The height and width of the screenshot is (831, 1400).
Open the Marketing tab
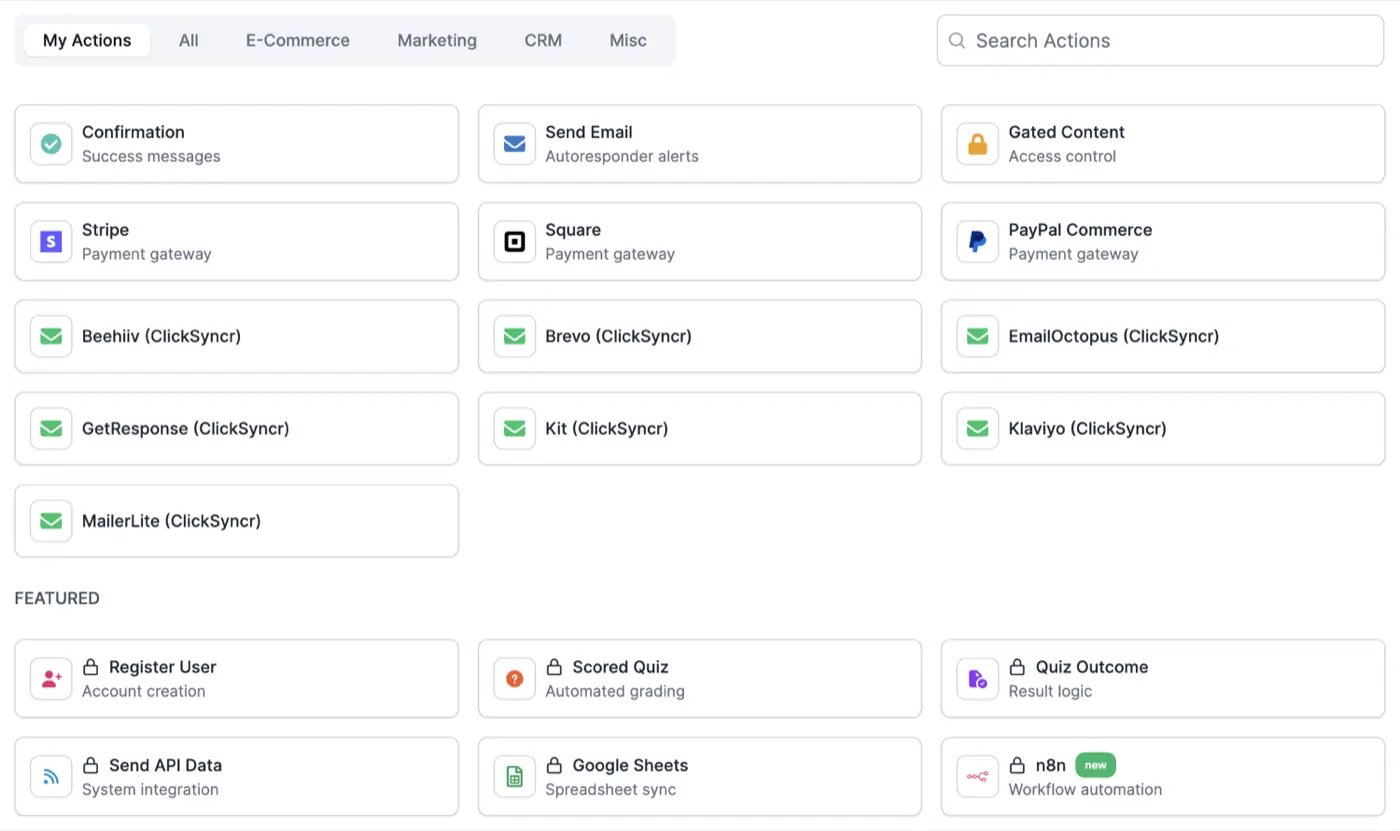point(437,41)
